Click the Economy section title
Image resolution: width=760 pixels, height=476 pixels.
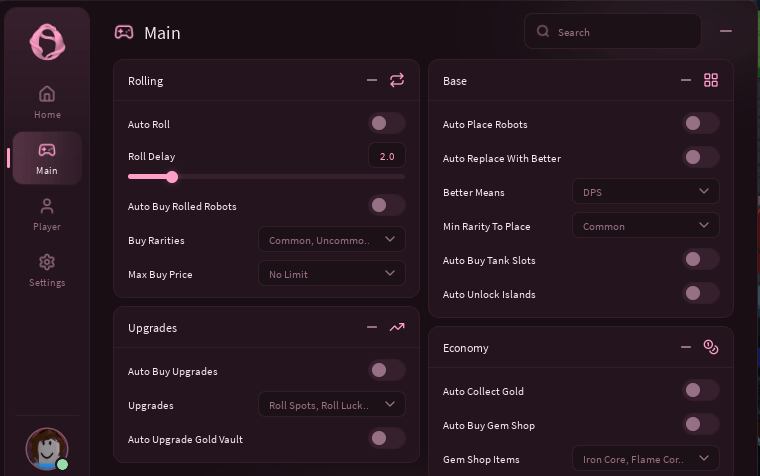pyautogui.click(x=465, y=348)
